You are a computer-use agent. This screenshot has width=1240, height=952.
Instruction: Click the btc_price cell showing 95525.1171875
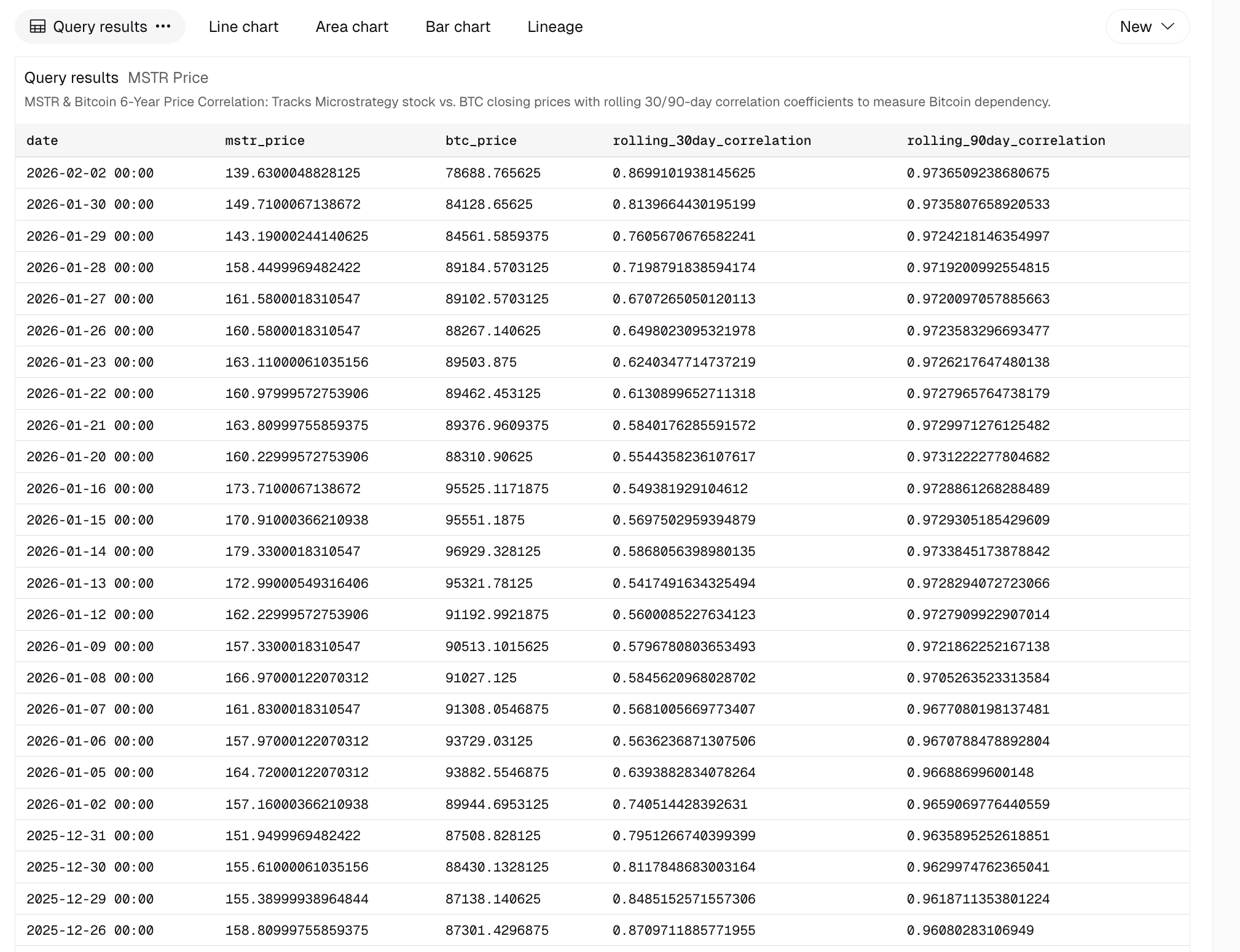coord(496,488)
